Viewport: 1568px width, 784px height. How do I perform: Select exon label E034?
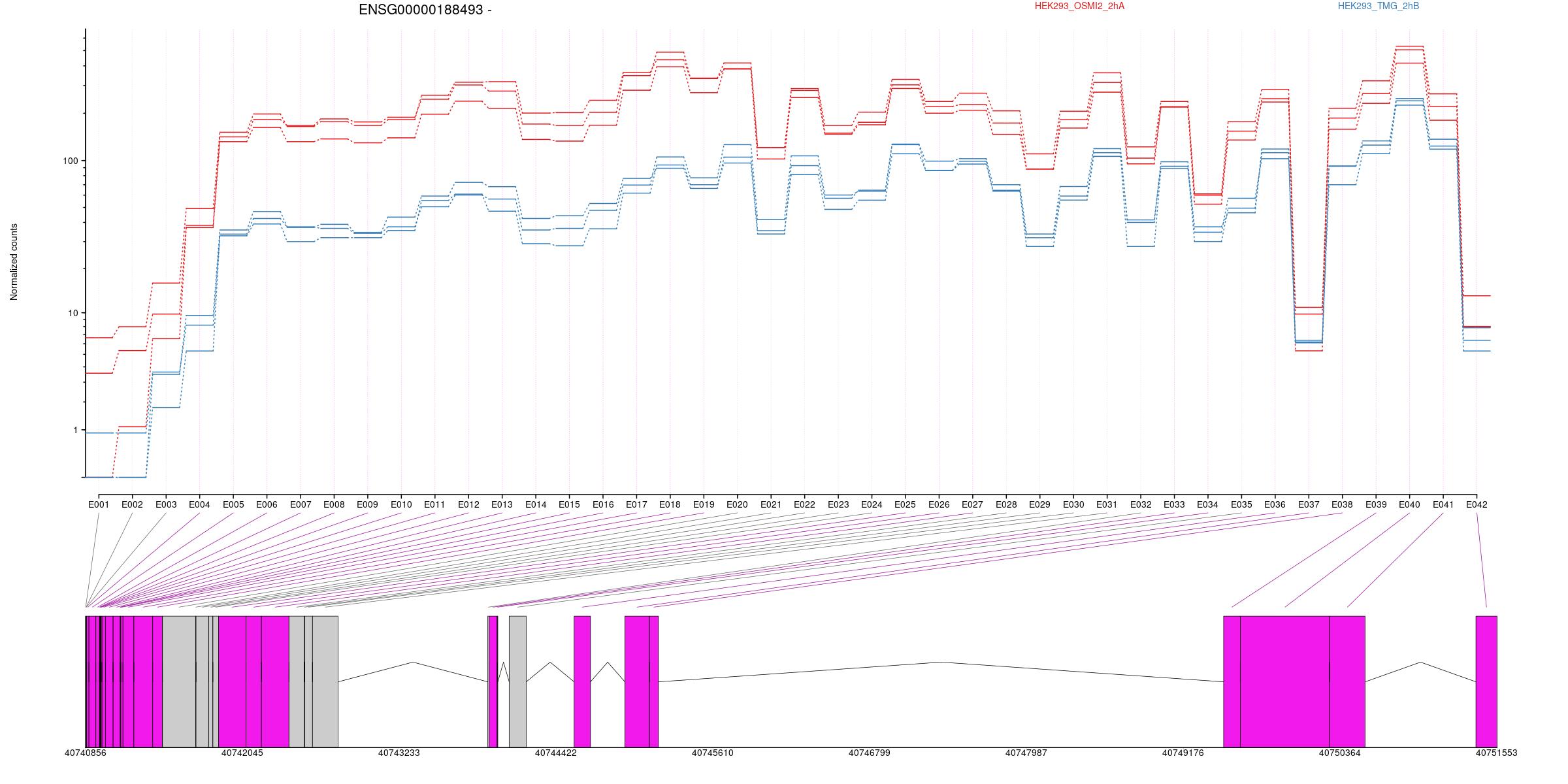click(1207, 504)
